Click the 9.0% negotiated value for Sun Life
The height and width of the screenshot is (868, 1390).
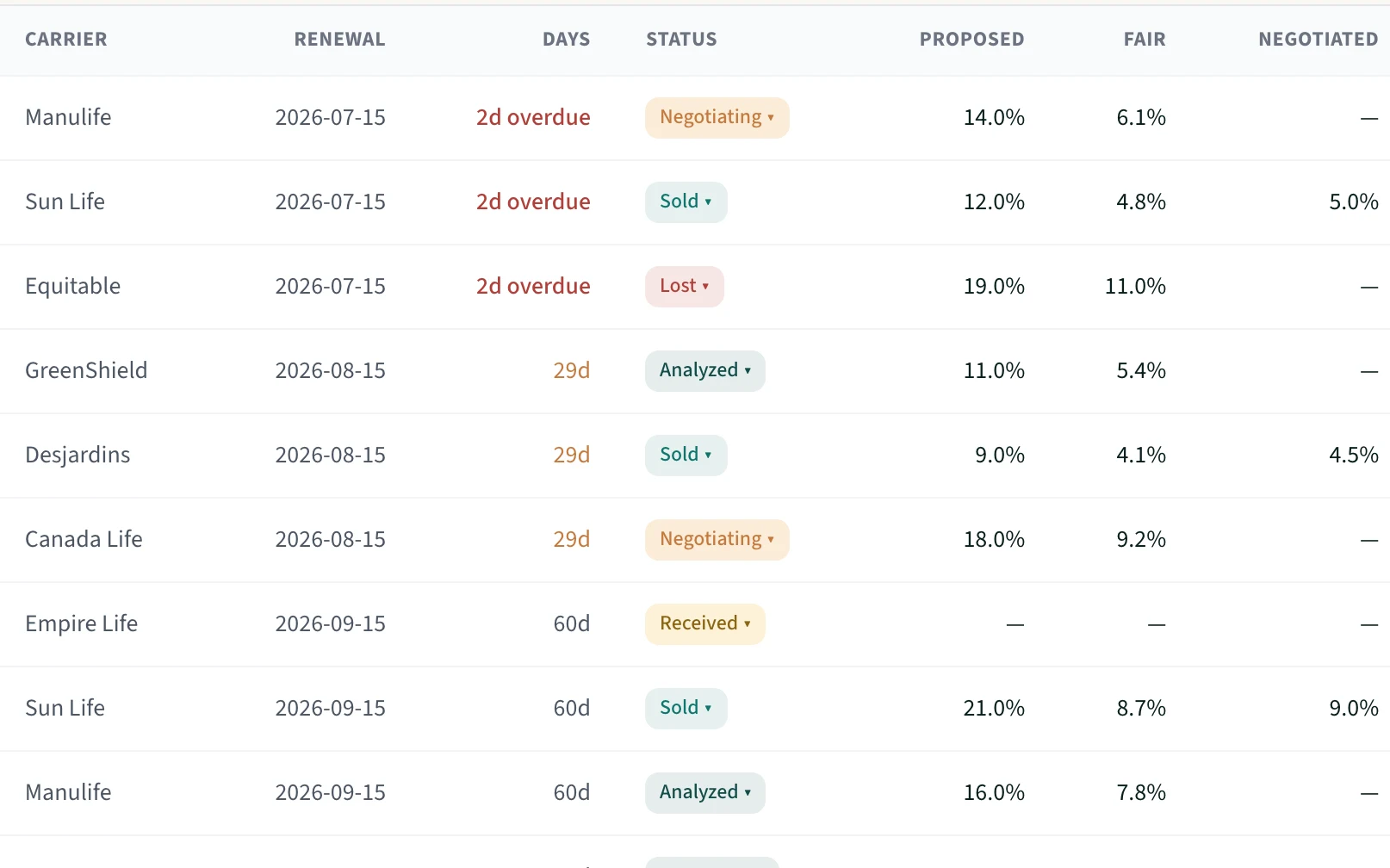pos(1354,709)
